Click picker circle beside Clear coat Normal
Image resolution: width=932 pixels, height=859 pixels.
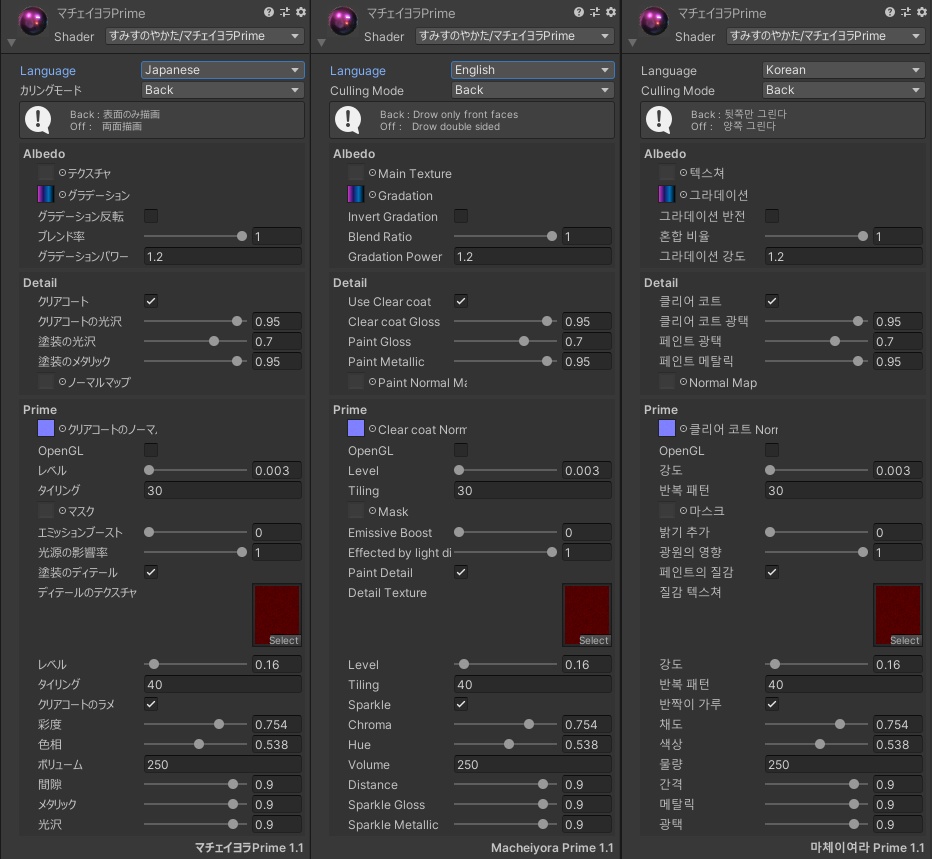[372, 429]
